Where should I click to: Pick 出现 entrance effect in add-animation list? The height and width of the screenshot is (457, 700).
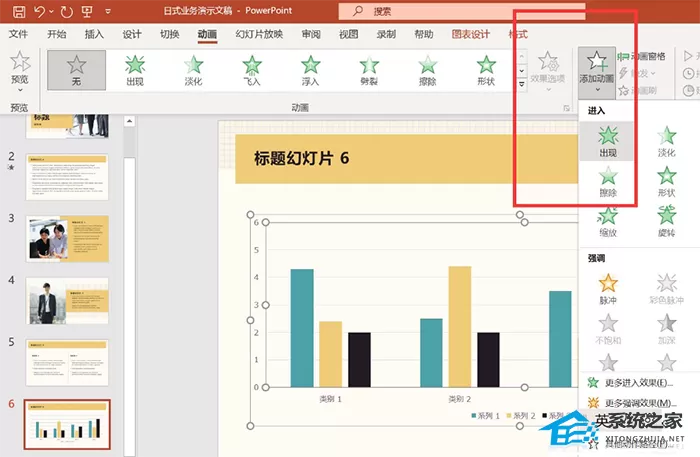[x=608, y=141]
